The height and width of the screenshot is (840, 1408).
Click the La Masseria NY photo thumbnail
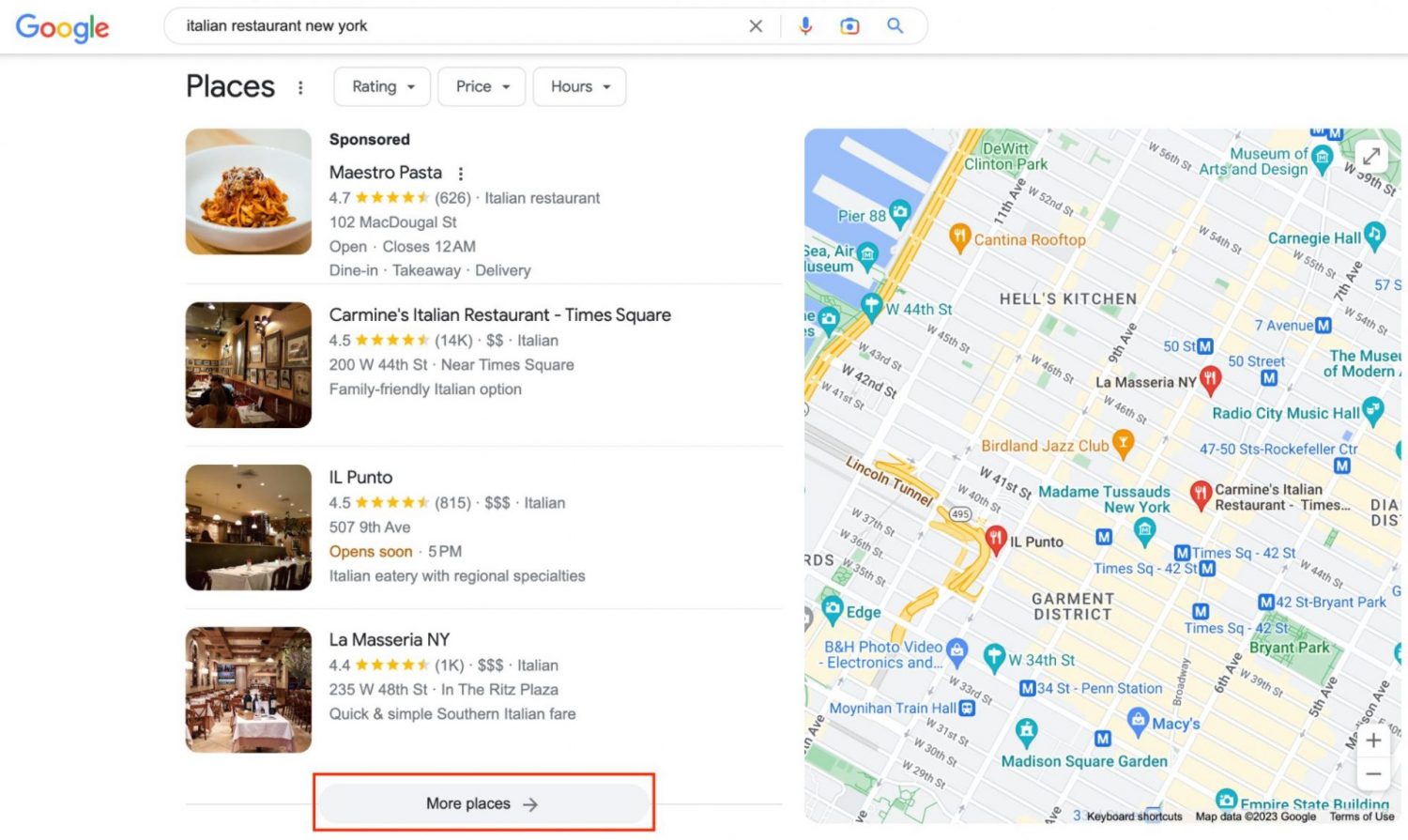coord(248,689)
